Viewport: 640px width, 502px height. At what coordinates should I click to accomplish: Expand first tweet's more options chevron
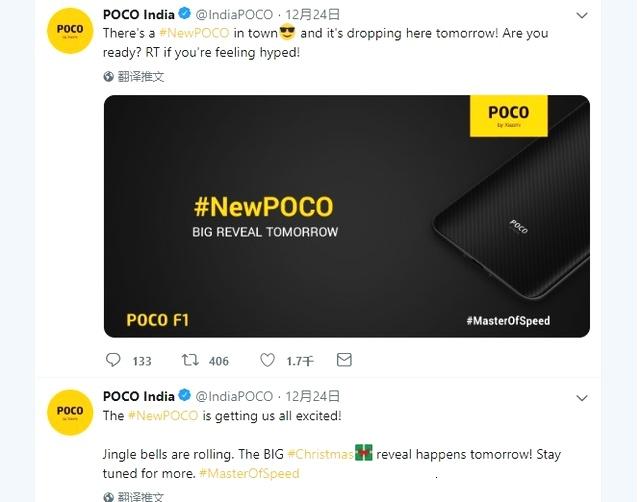tap(580, 15)
